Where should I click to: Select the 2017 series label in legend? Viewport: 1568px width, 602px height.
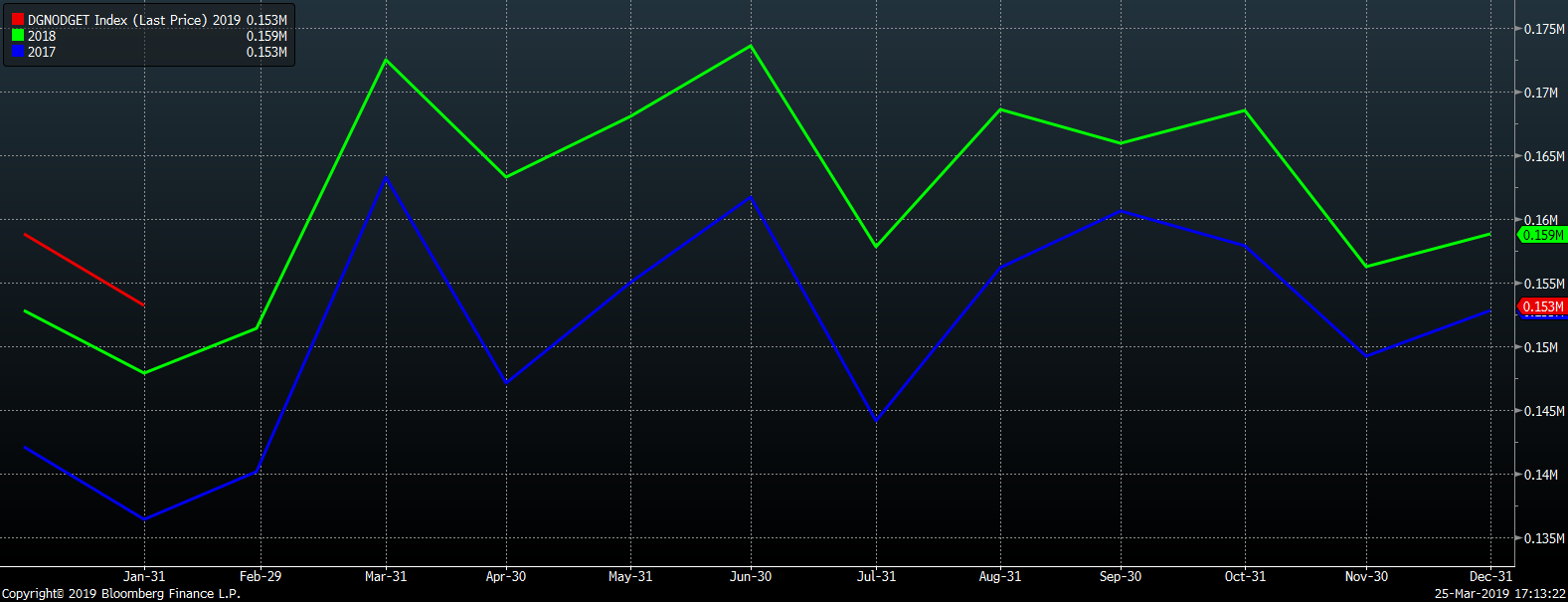[42, 52]
